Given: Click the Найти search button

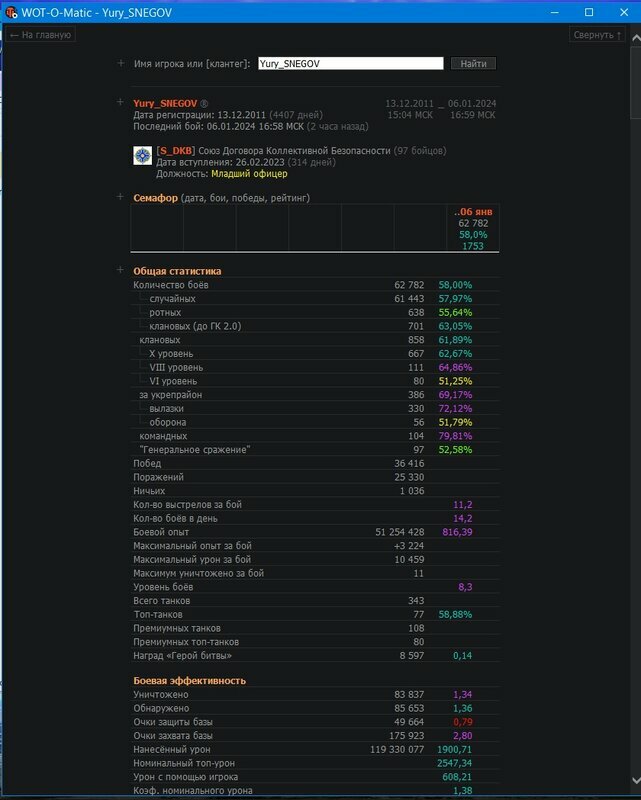Looking at the screenshot, I should (473, 63).
